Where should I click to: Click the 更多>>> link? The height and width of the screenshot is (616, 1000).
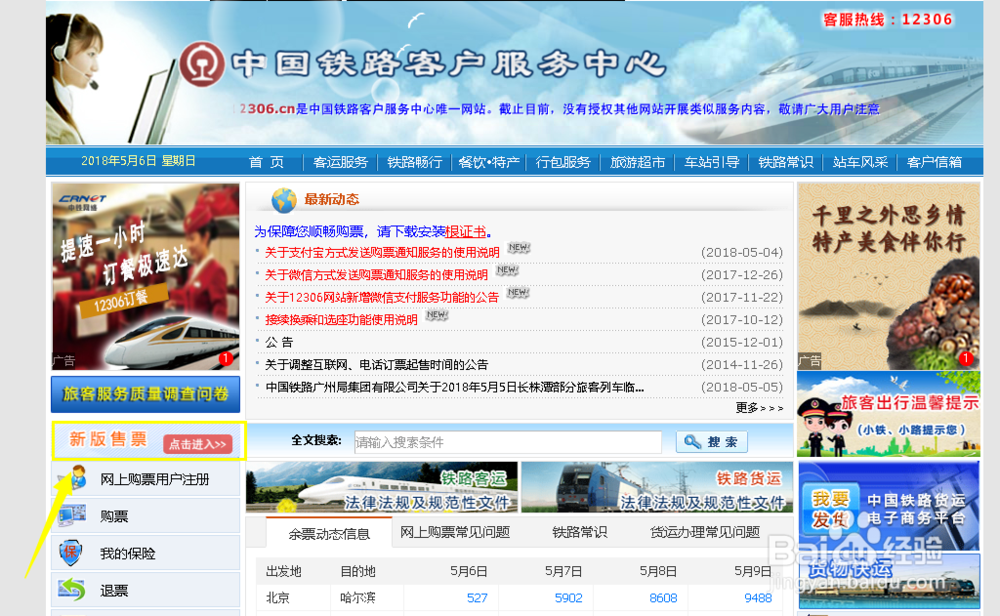pyautogui.click(x=759, y=407)
